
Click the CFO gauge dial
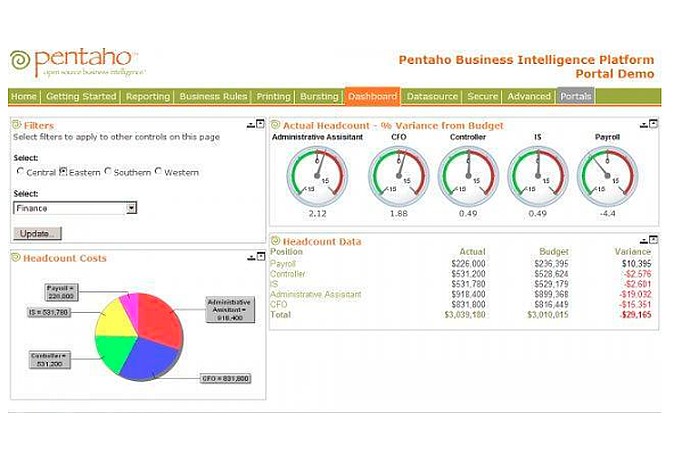399,176
